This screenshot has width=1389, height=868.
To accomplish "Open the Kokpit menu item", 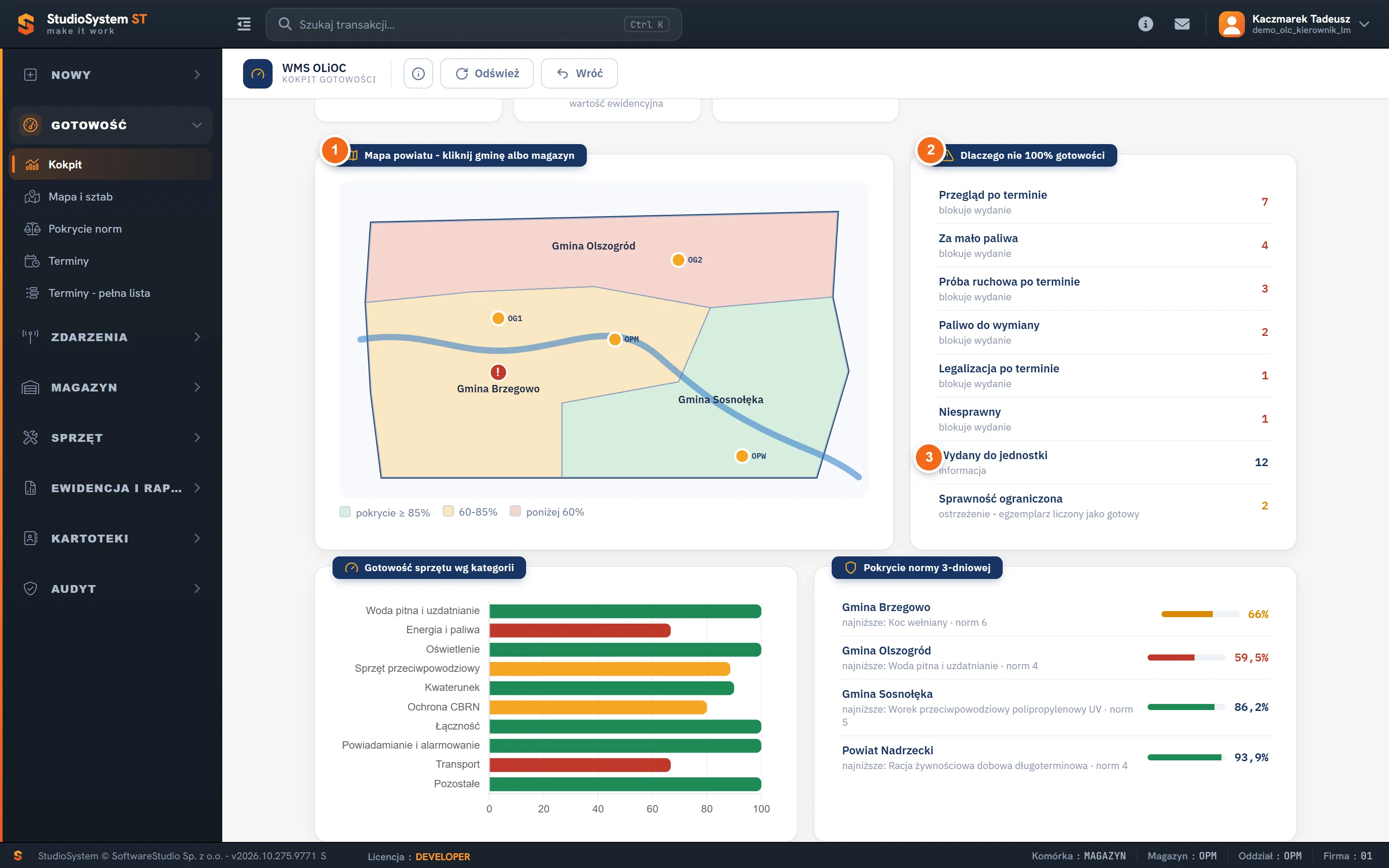I will pyautogui.click(x=111, y=165).
